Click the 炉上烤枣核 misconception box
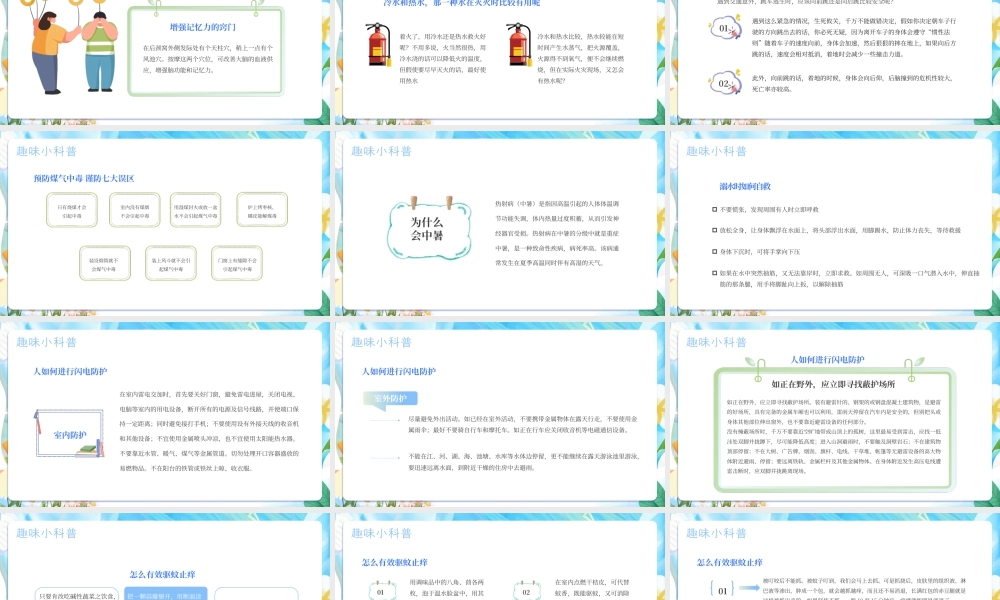1000x600 pixels. [262, 210]
